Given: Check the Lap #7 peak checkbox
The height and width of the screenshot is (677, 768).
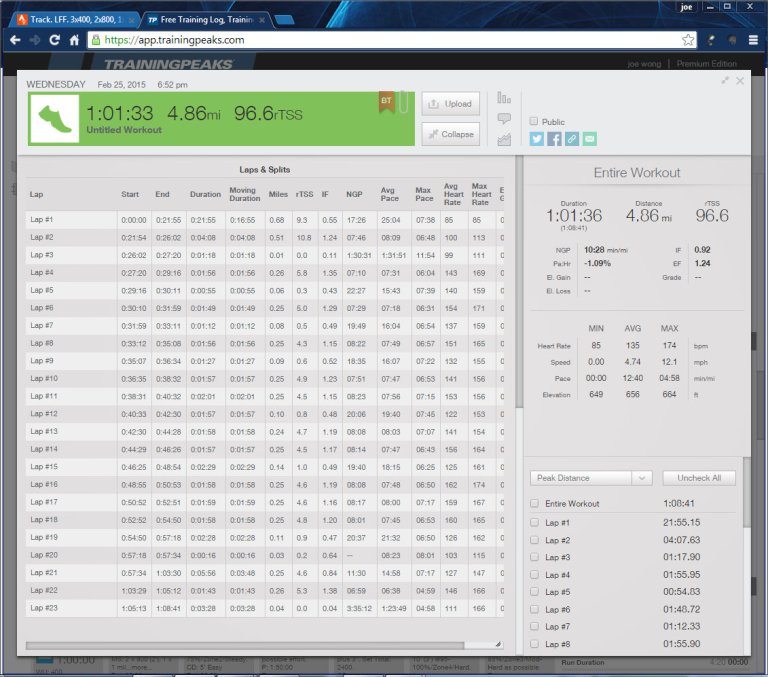Looking at the screenshot, I should point(535,627).
